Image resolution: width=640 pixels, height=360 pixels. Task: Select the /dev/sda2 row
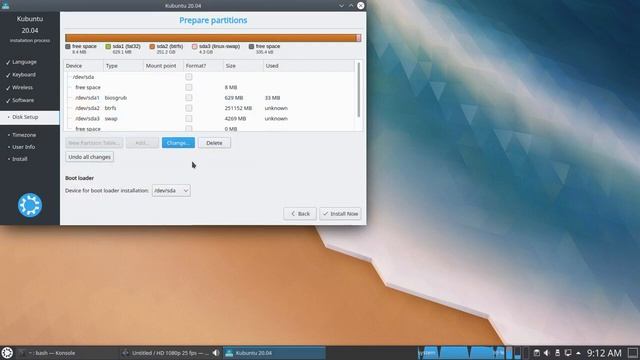click(x=210, y=108)
